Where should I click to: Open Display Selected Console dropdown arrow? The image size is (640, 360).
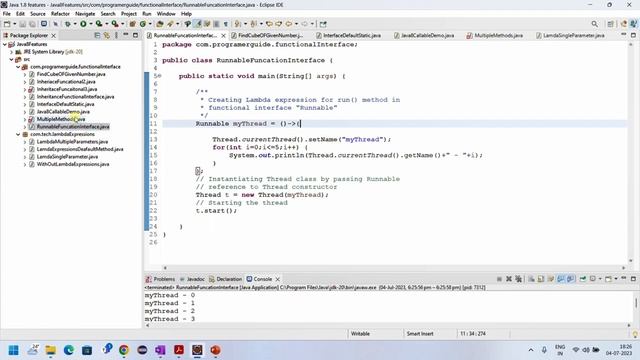point(600,279)
